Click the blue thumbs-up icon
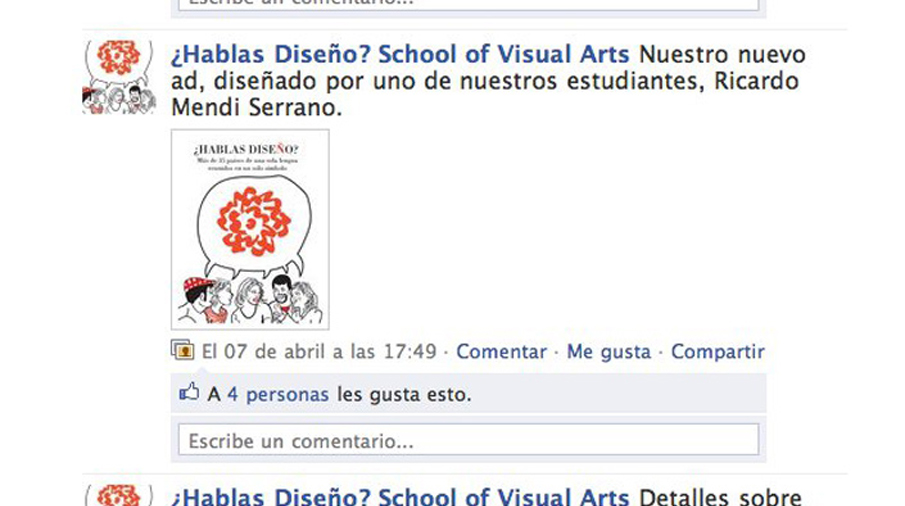Viewport: 905px width, 506px height. (189, 392)
